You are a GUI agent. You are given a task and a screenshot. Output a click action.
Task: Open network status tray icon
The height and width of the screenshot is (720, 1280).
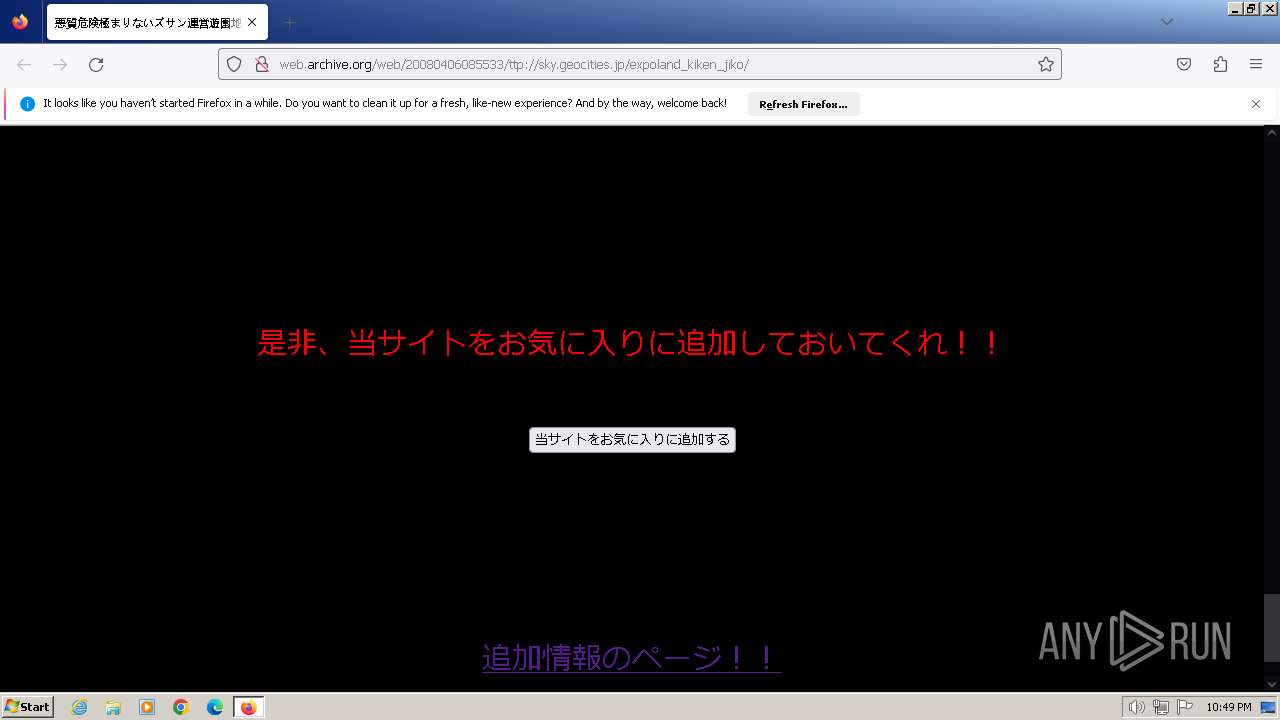point(1160,707)
